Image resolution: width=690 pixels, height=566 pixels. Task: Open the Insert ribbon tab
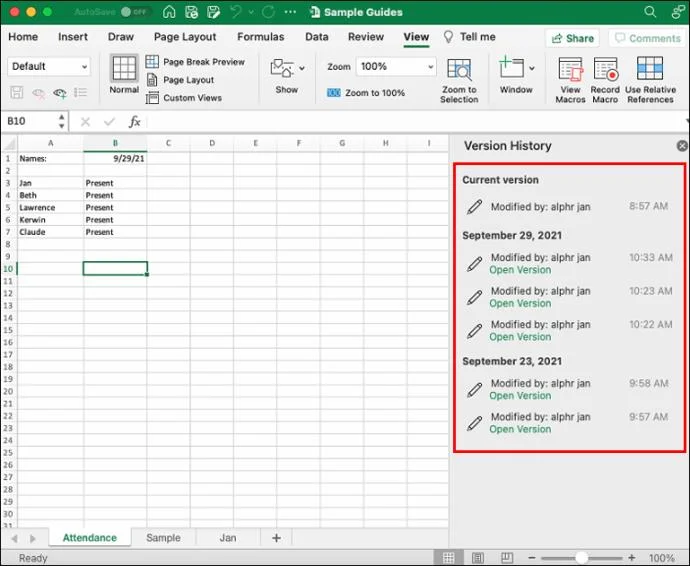73,37
